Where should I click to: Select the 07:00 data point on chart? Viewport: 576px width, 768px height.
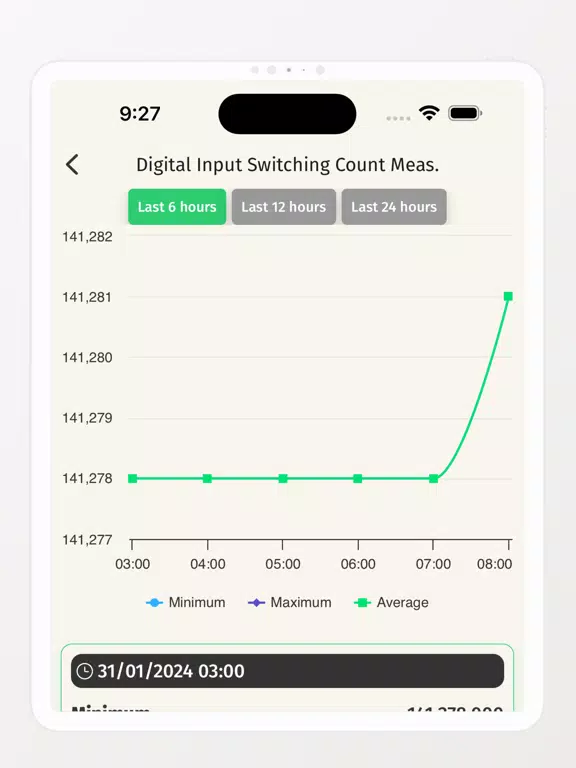[x=433, y=479]
